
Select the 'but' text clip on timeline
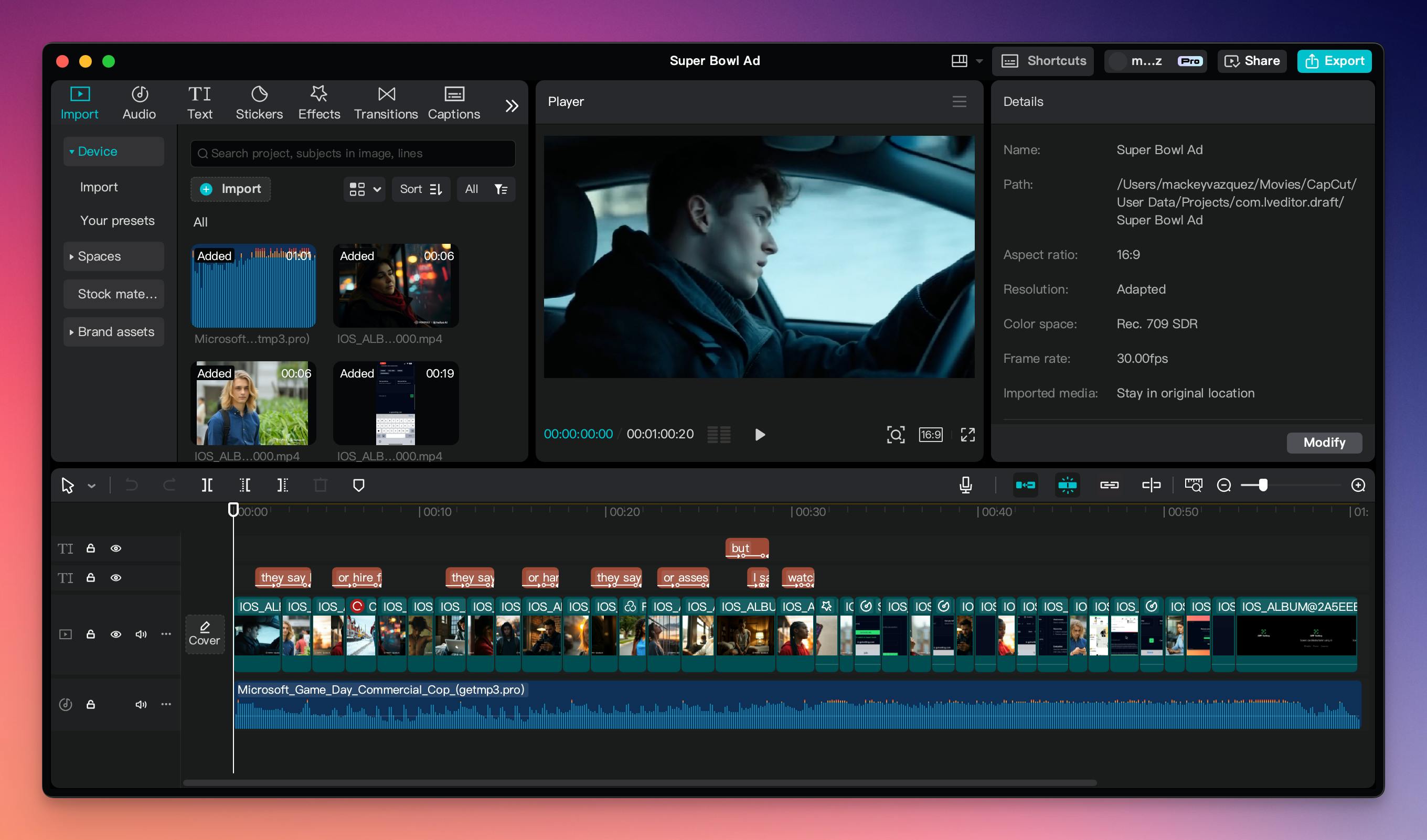tap(747, 548)
